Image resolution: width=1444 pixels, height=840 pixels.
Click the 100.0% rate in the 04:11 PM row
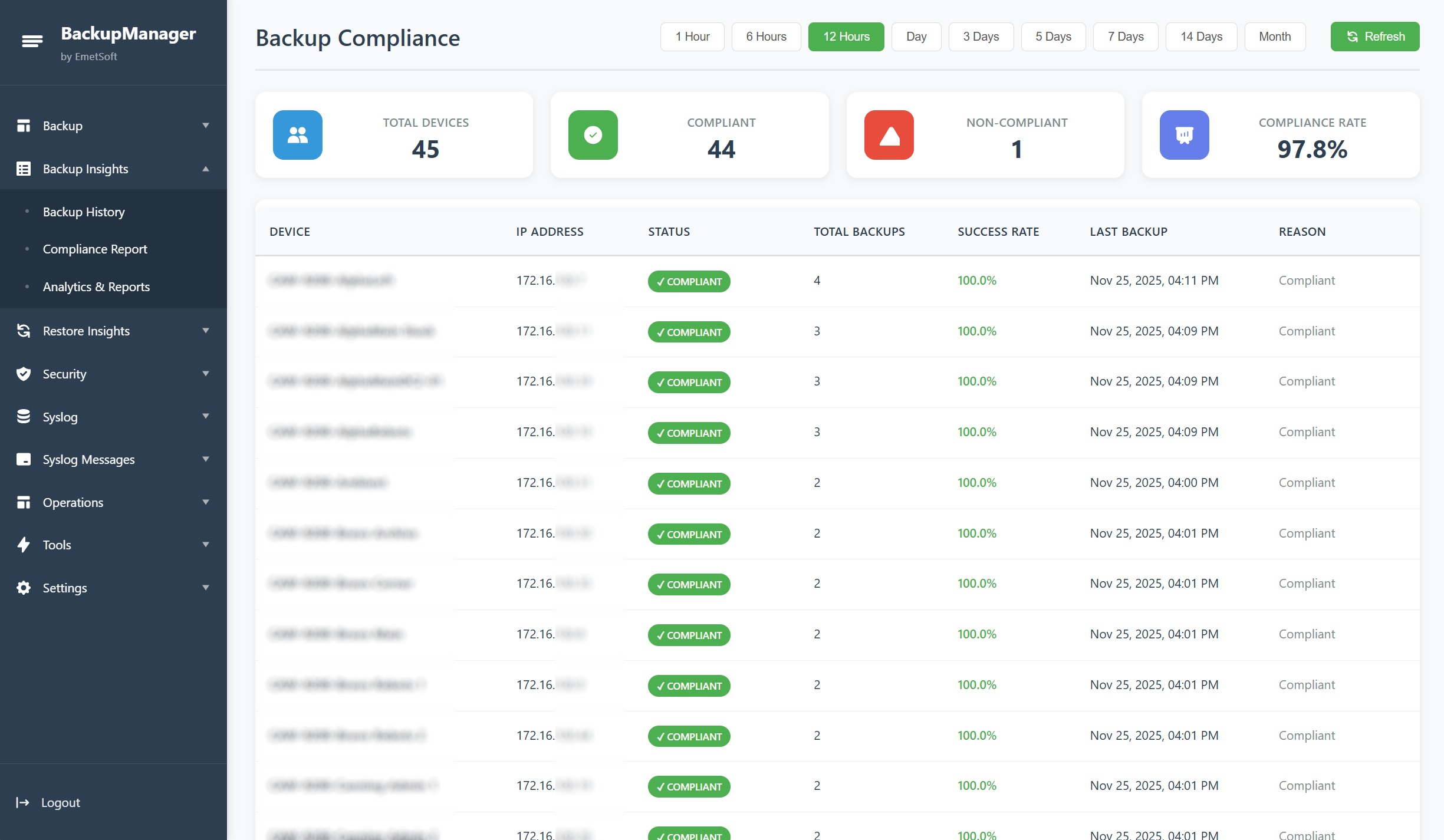pyautogui.click(x=976, y=281)
